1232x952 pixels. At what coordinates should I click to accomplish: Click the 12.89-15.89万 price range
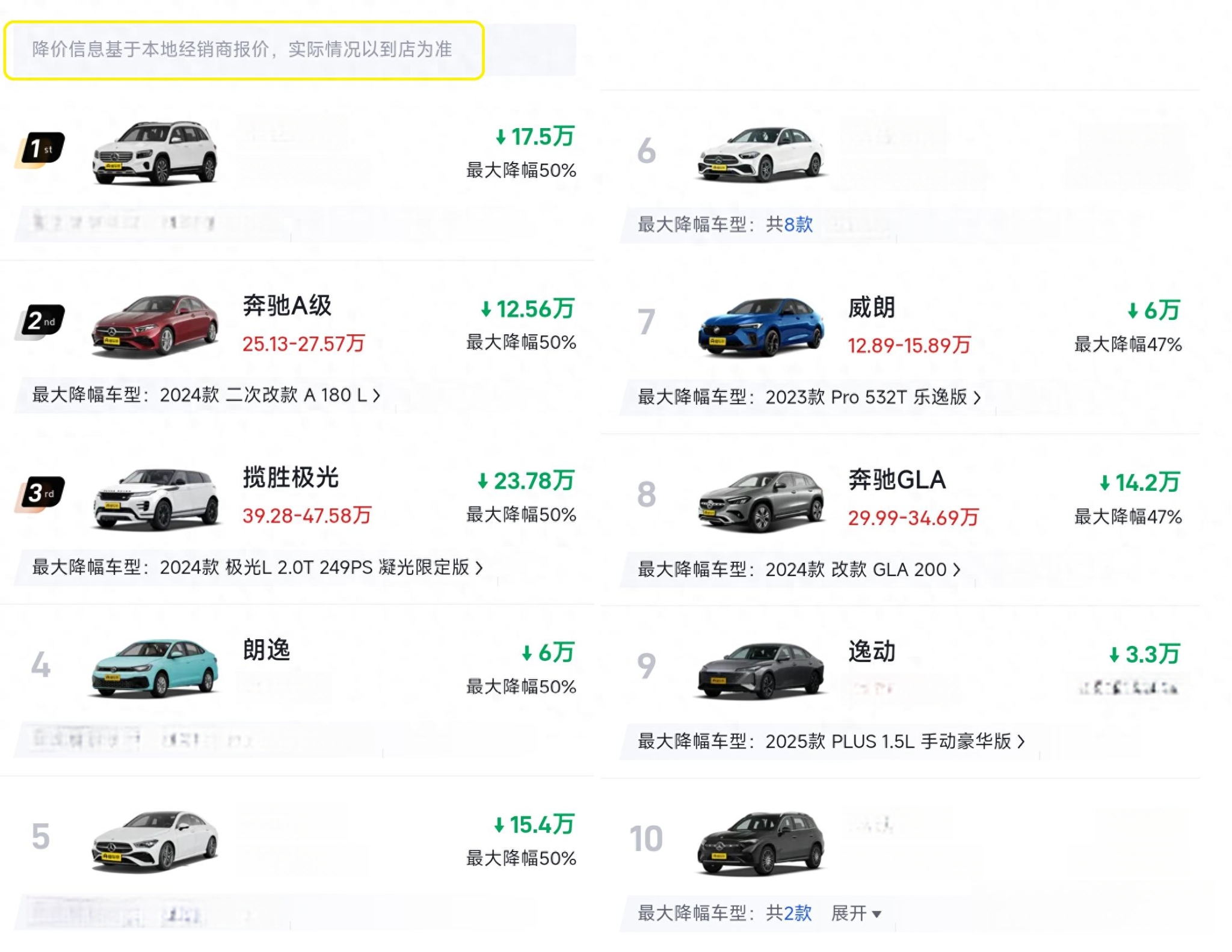(x=910, y=345)
